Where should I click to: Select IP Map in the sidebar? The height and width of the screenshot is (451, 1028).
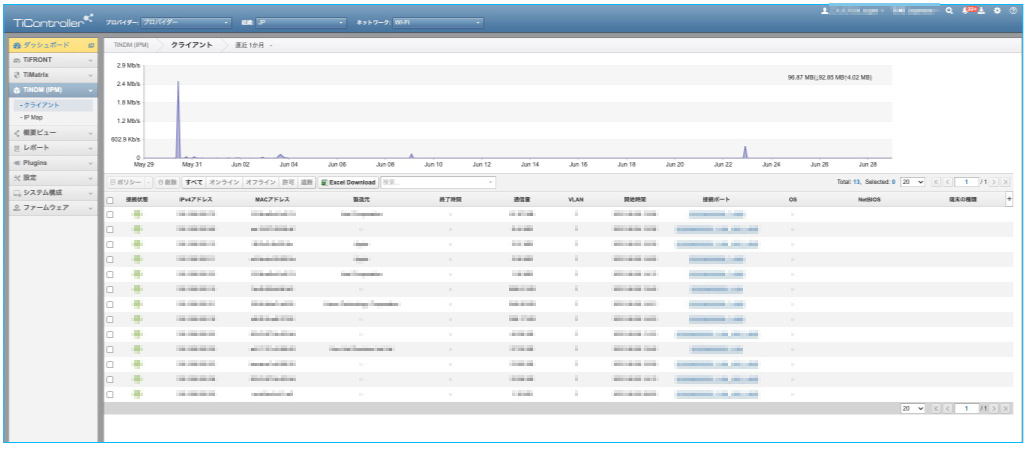pos(33,118)
